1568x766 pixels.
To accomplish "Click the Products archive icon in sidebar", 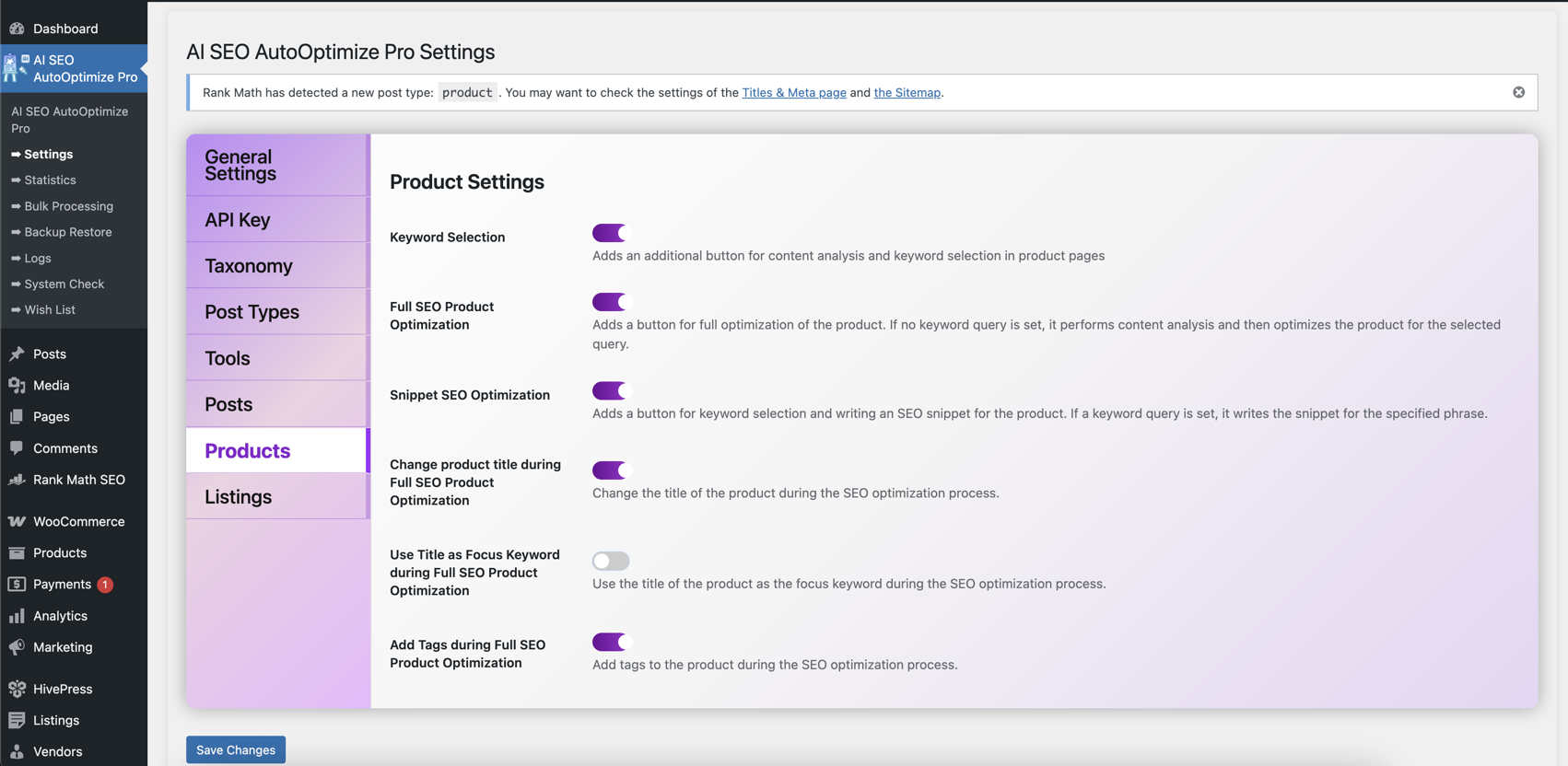I will tap(17, 552).
